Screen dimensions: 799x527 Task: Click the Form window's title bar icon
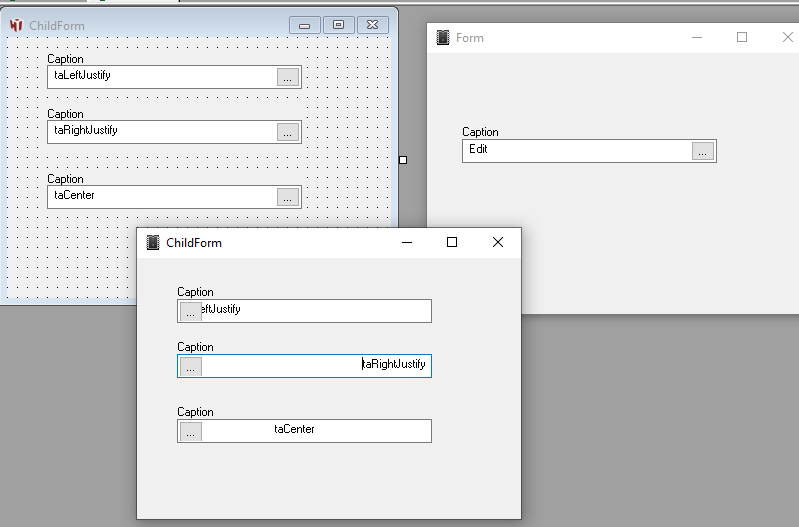[443, 37]
